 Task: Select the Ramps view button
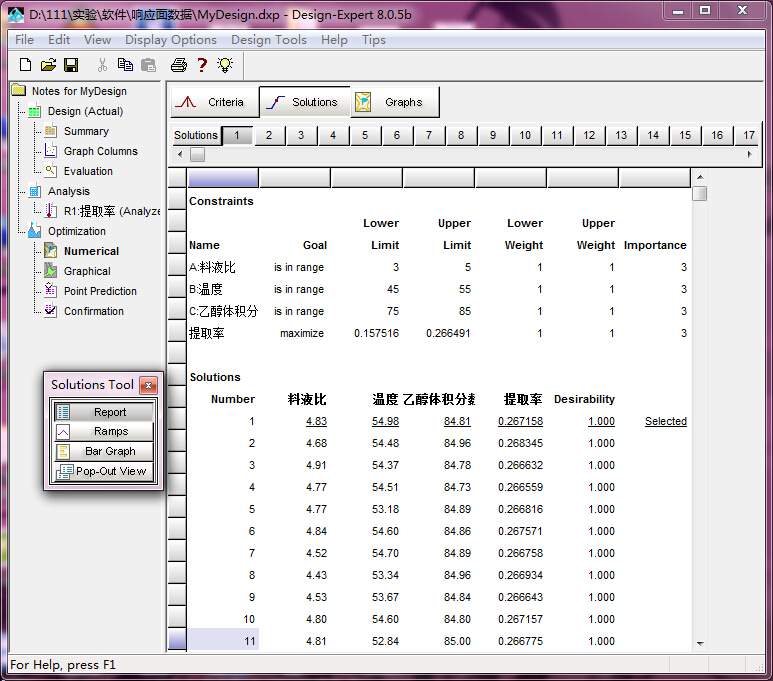(x=104, y=431)
